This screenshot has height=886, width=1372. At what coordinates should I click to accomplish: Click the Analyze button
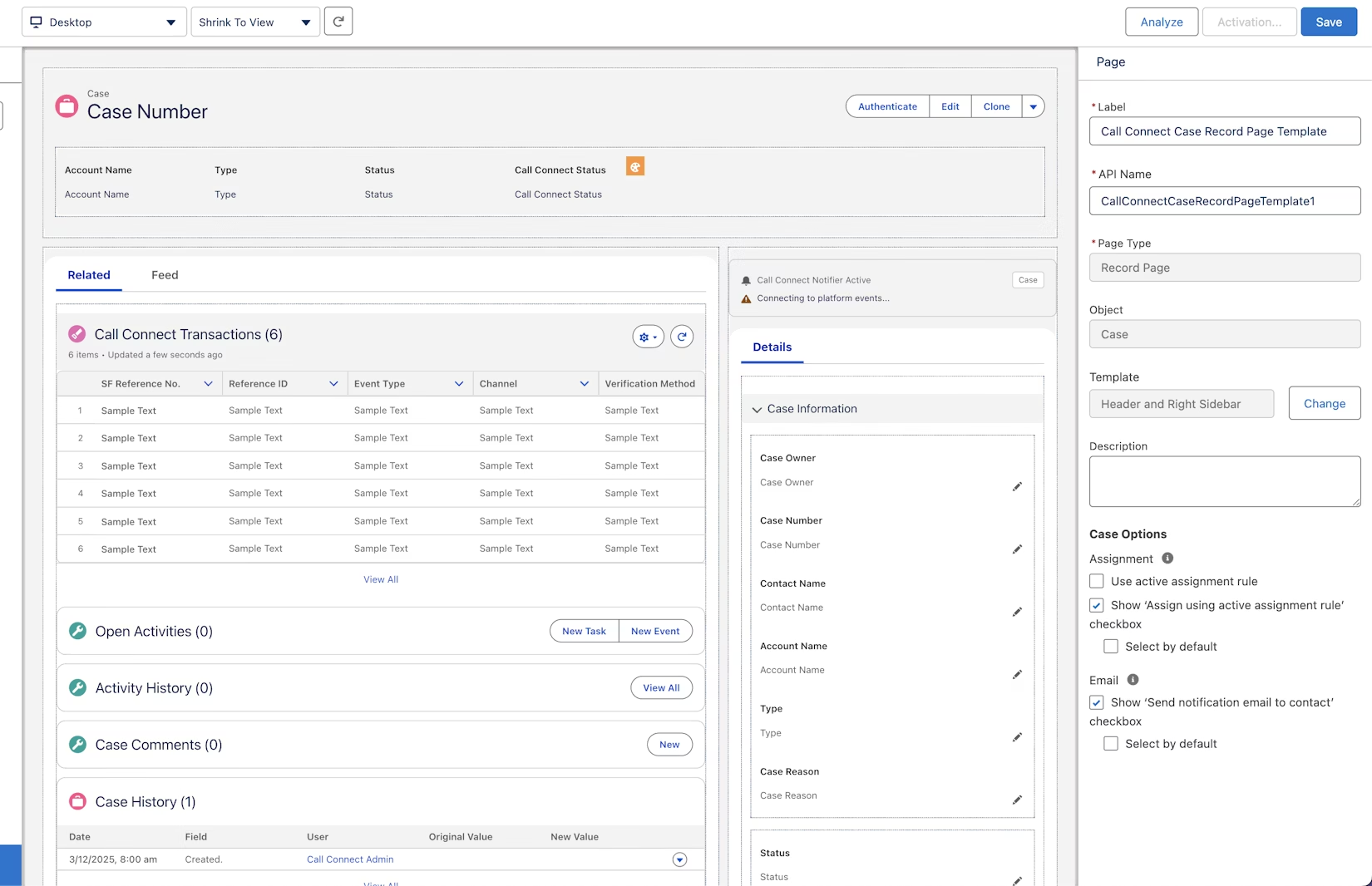click(x=1162, y=22)
